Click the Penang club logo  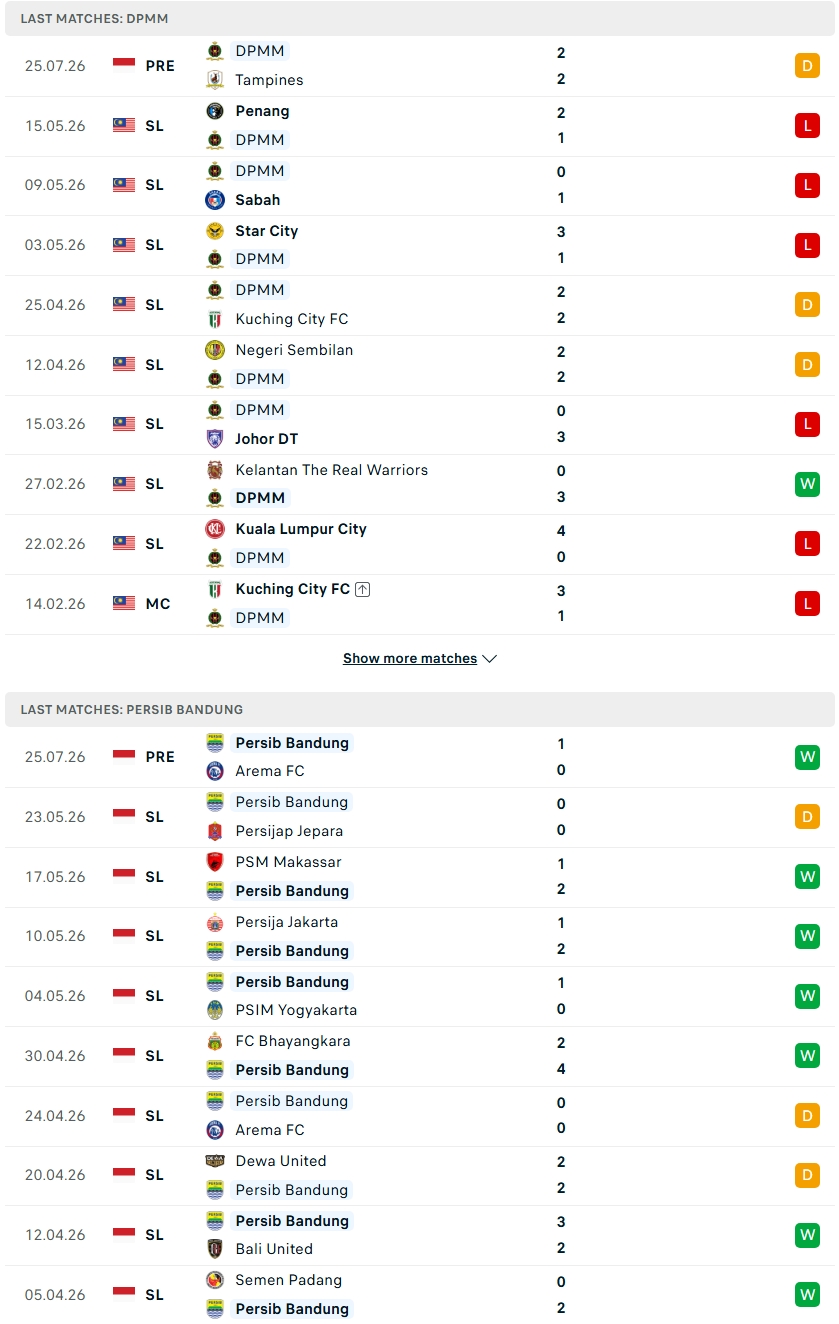[x=215, y=111]
